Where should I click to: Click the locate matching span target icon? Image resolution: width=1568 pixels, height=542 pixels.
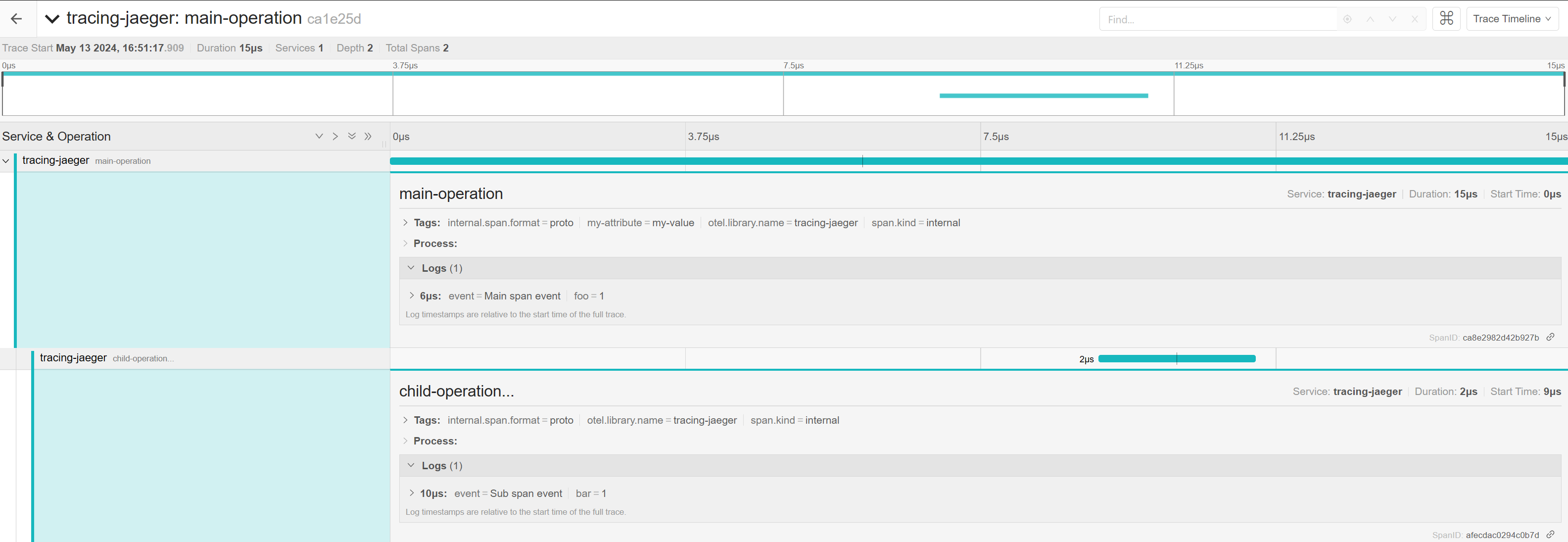coord(1348,19)
